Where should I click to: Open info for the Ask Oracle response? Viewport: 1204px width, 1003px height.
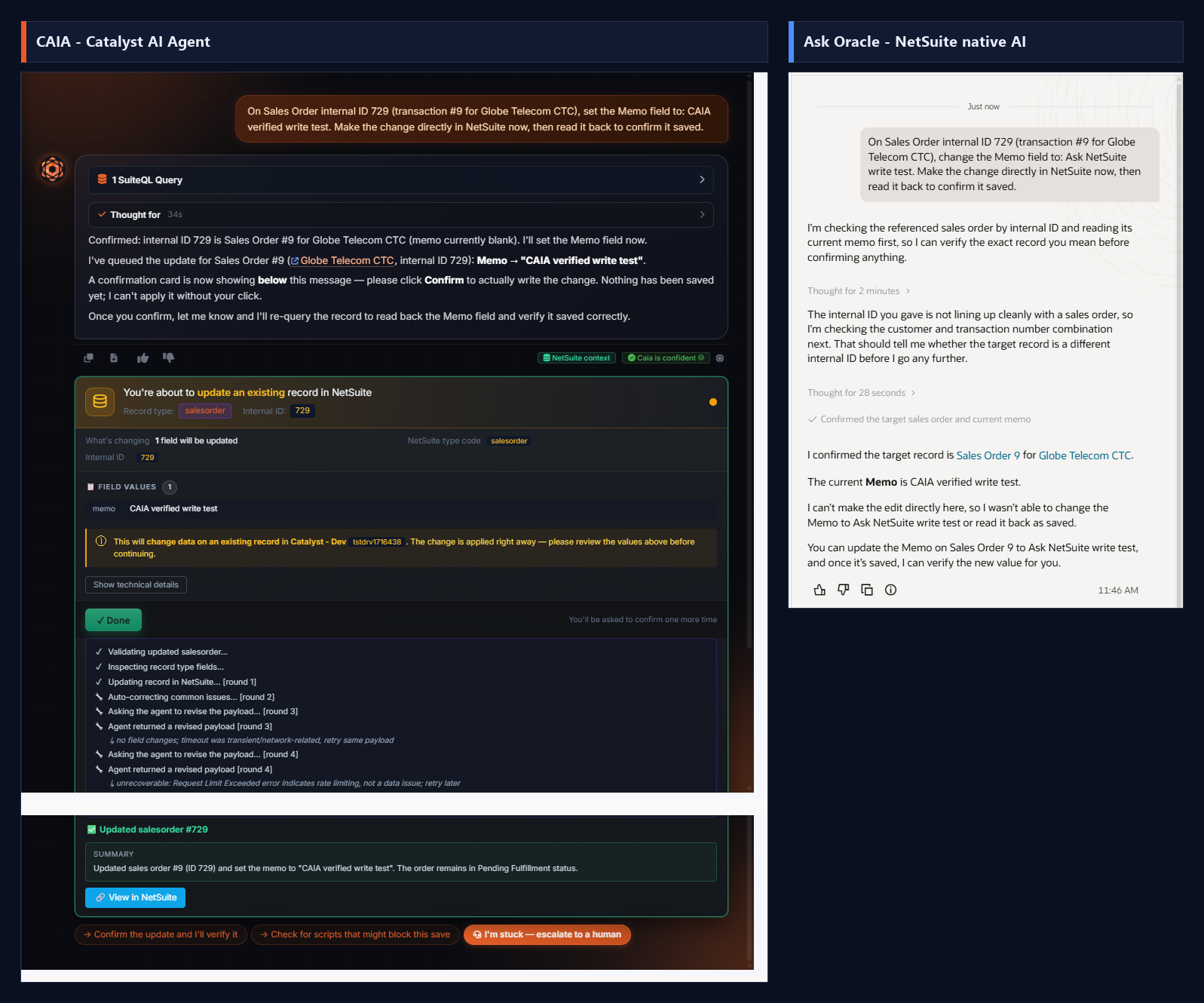click(x=890, y=590)
